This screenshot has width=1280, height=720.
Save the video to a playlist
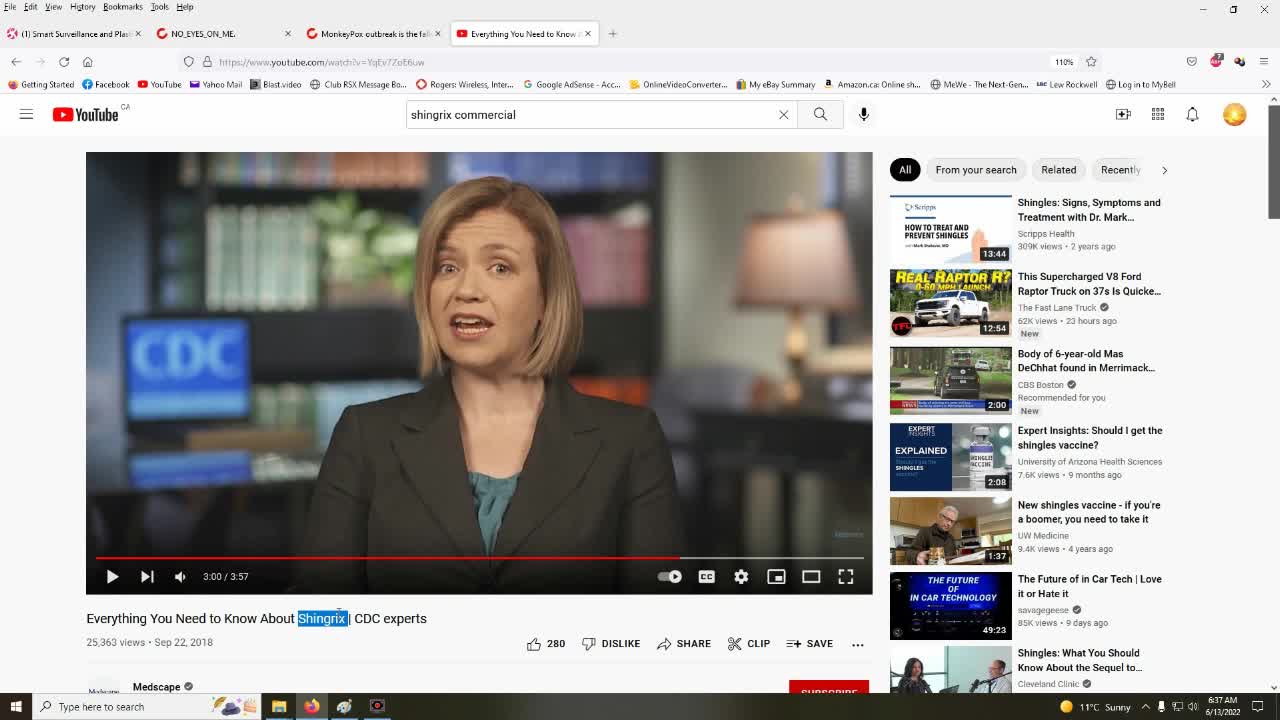(810, 644)
